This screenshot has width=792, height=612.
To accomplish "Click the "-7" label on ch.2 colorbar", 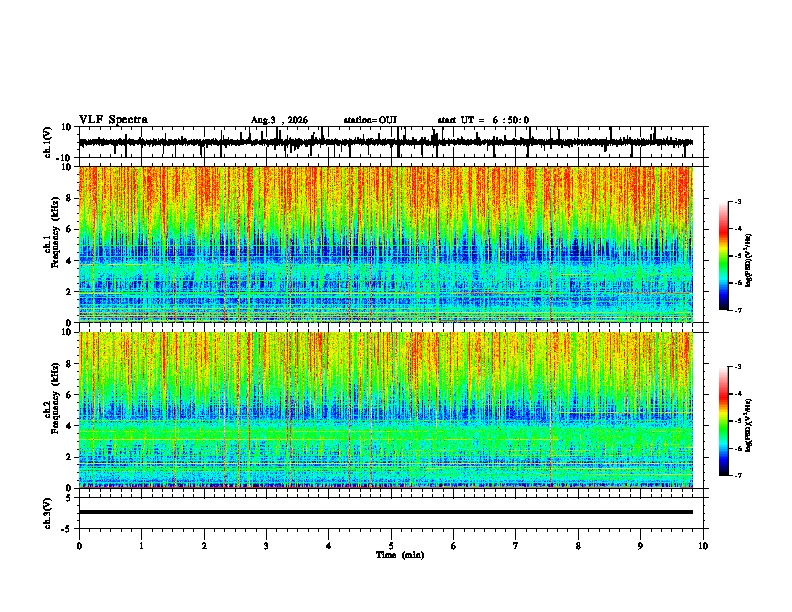I will pos(737,475).
